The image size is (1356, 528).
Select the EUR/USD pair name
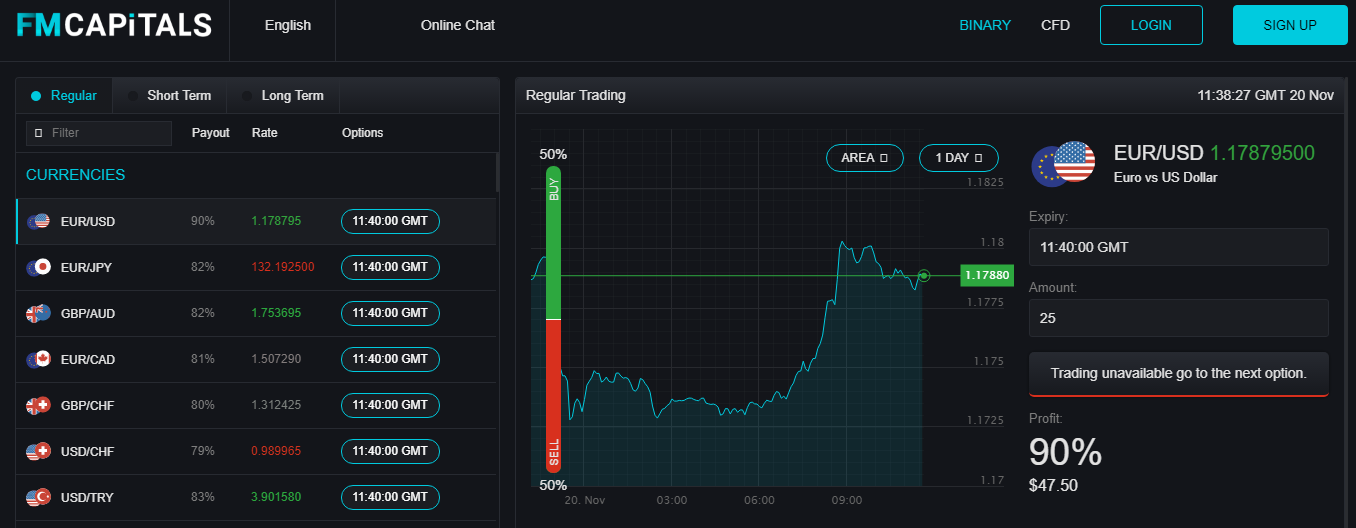pyautogui.click(x=88, y=221)
